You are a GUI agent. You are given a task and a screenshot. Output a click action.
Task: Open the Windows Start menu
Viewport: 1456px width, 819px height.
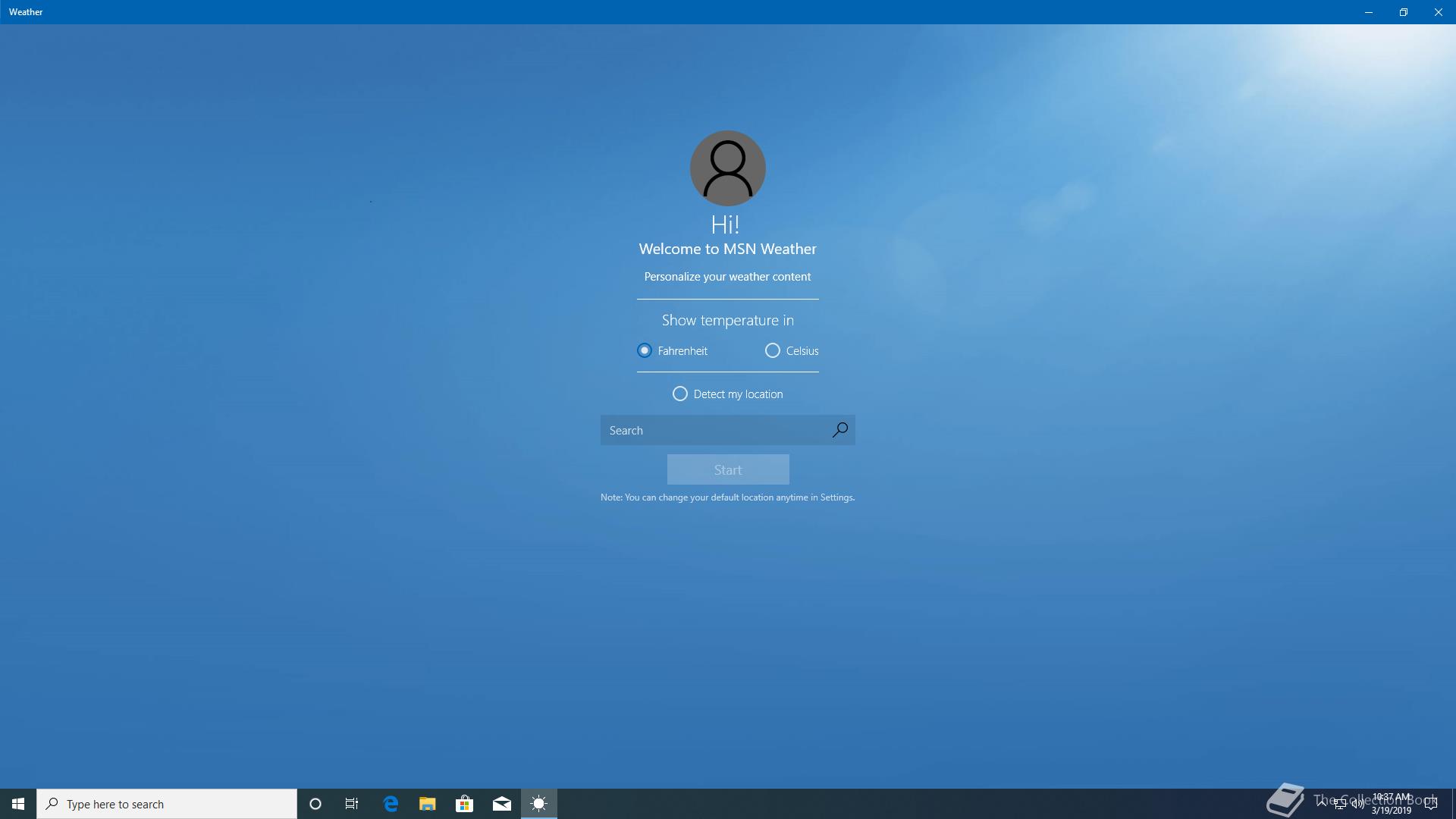[18, 804]
